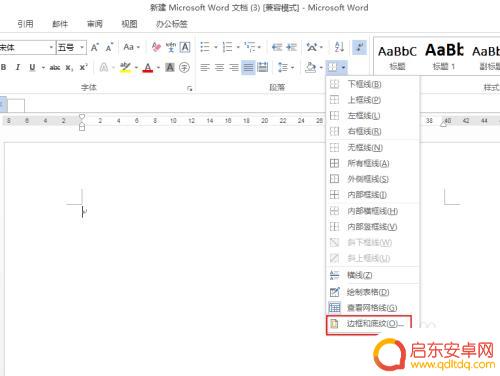This screenshot has height=376, width=500.
Task: Open the font color dropdown arrow
Action: pyautogui.click(x=158, y=68)
